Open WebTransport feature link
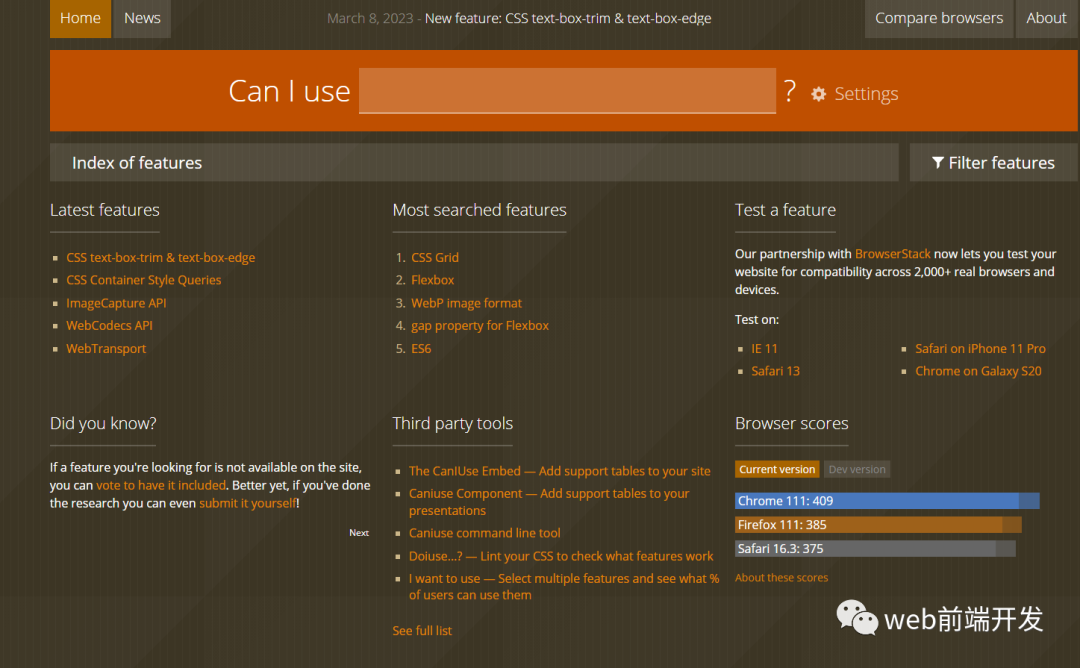Viewport: 1080px width, 668px height. tap(105, 348)
